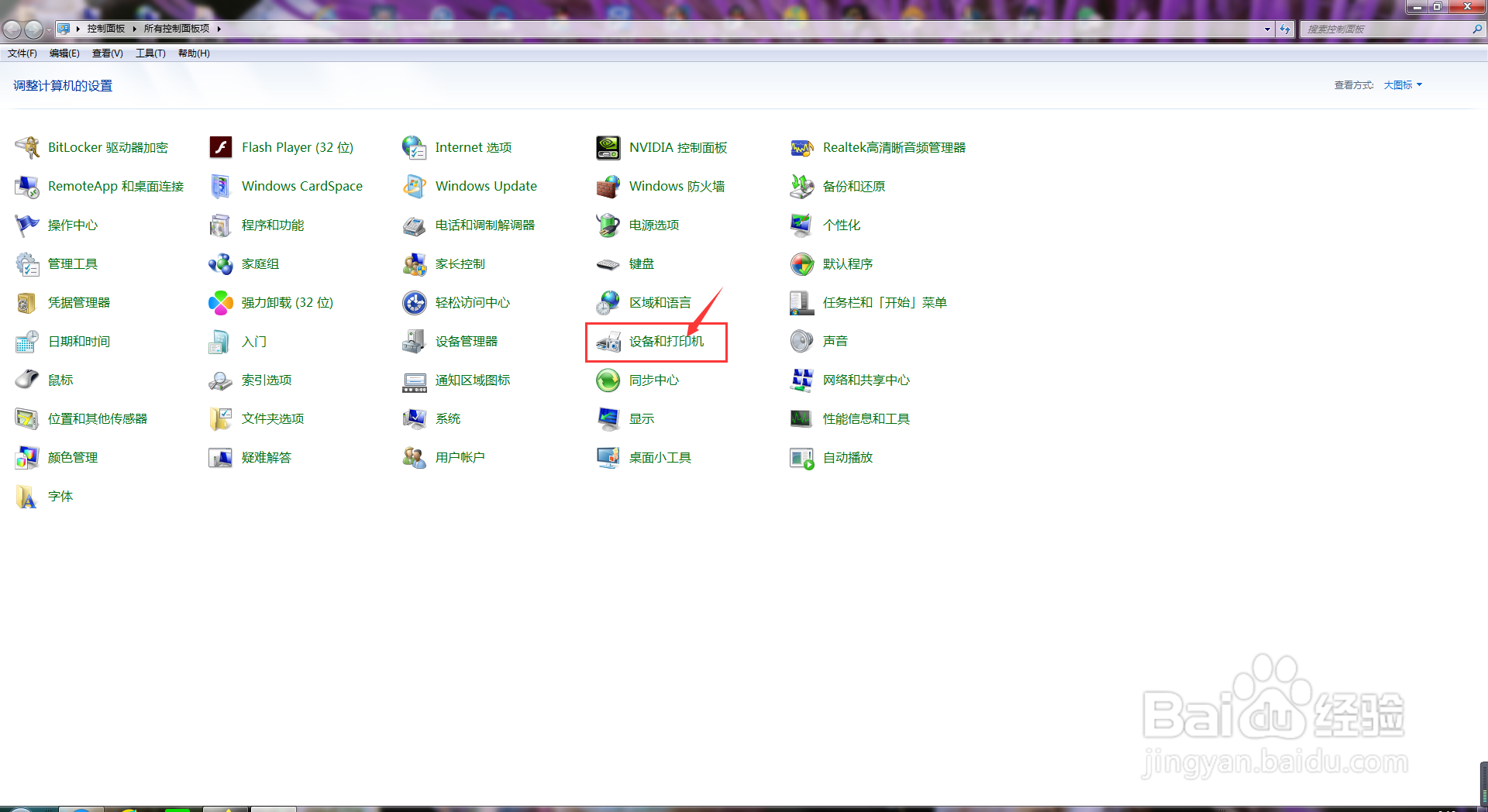The image size is (1488, 812).
Task: Open the 鼠标 settings
Action: coord(60,380)
